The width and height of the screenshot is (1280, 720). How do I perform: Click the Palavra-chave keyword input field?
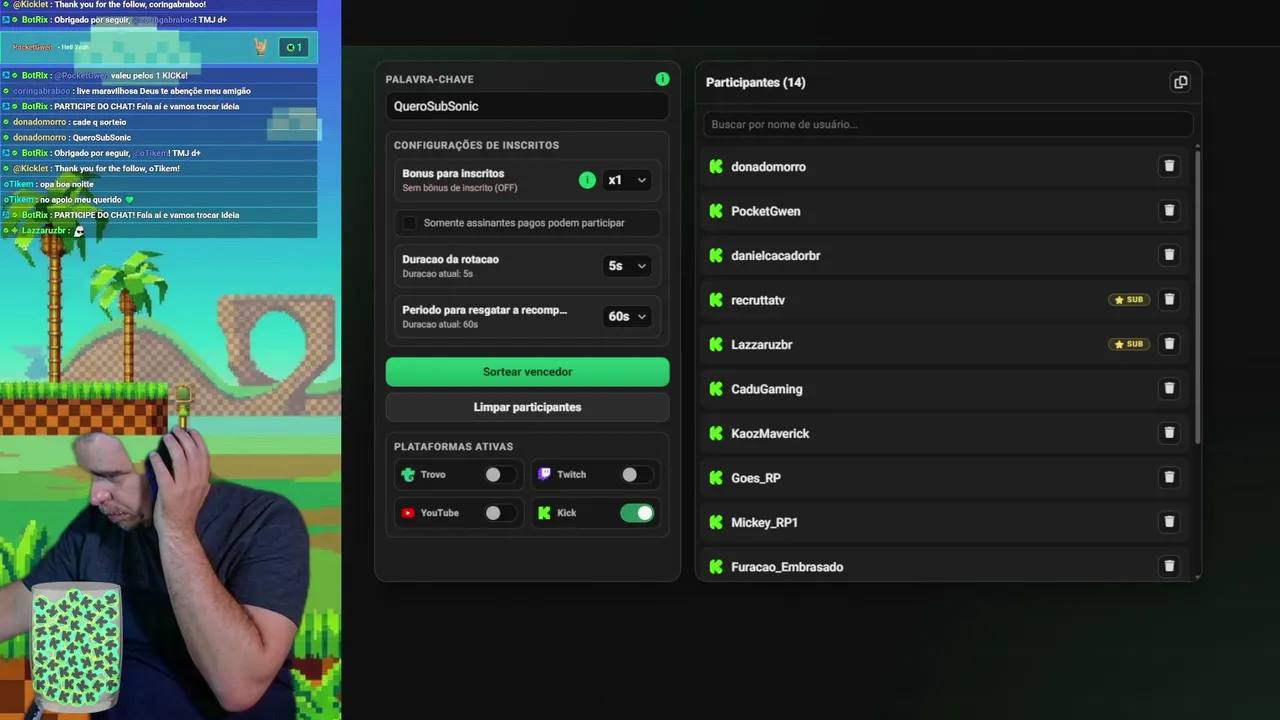click(x=527, y=106)
